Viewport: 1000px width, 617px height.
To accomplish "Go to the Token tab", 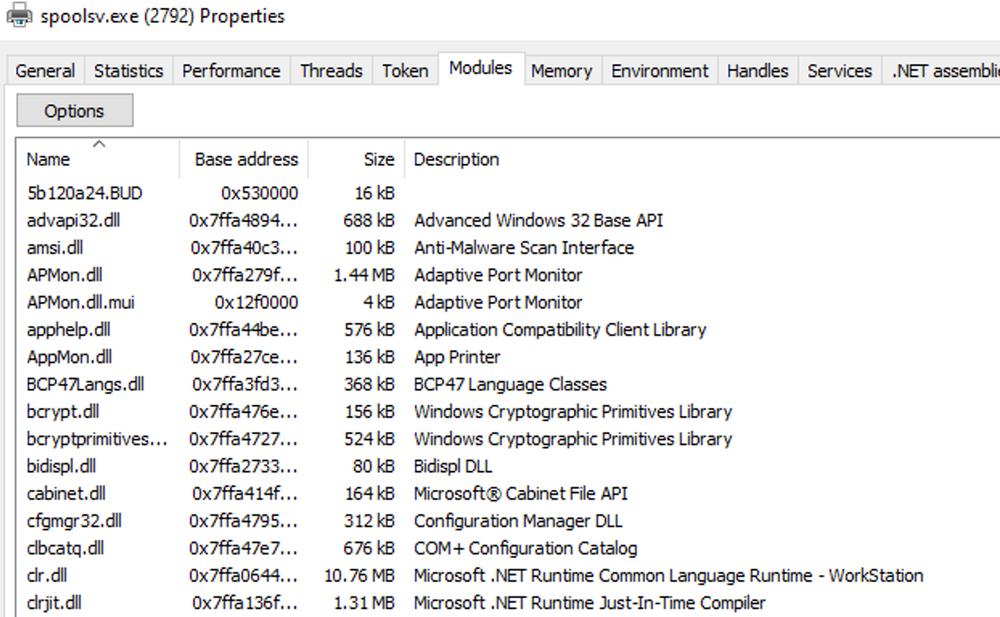I will pos(405,71).
